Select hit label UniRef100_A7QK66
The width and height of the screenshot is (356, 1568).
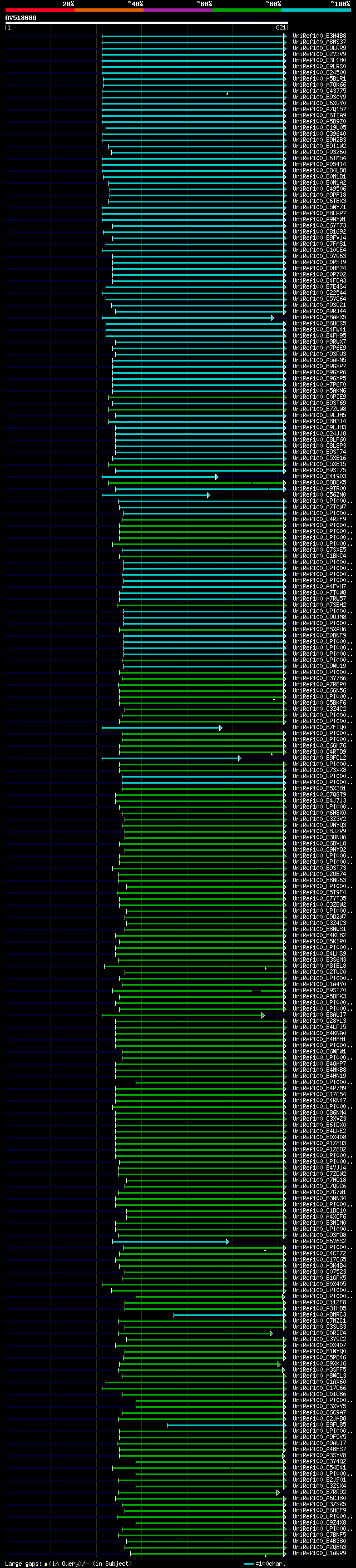[319, 85]
